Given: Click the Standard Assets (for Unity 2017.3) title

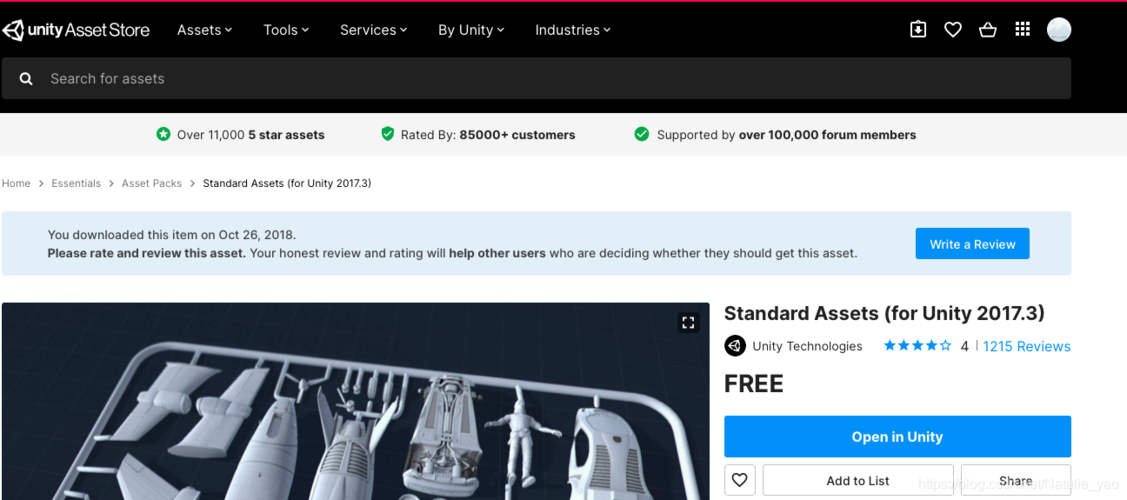Looking at the screenshot, I should (x=884, y=313).
